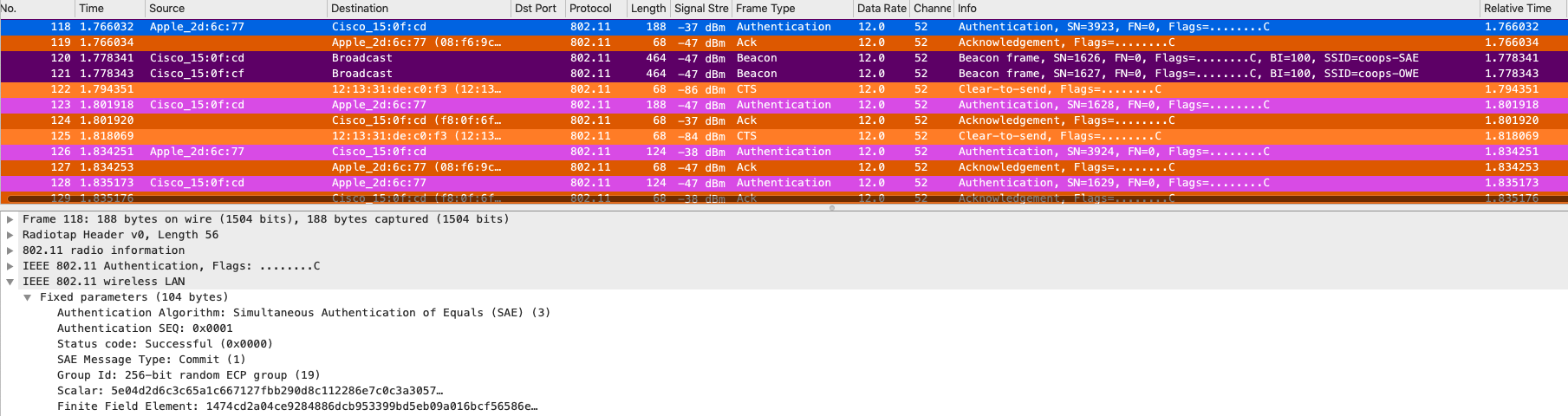Select packet 121, the coops-OWE beacon frame
Viewport: 1568px width, 416px height.
[x=780, y=74]
